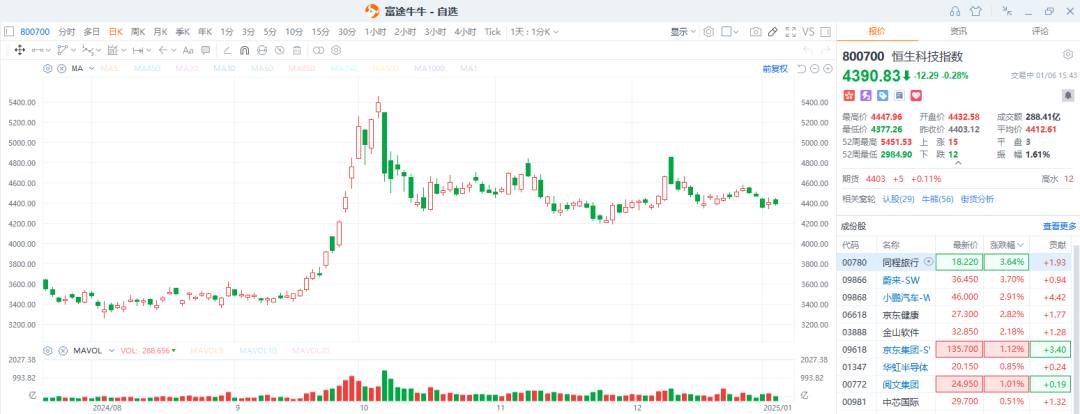
Task: Toggle the right sidebar panel icon
Action: (826, 32)
